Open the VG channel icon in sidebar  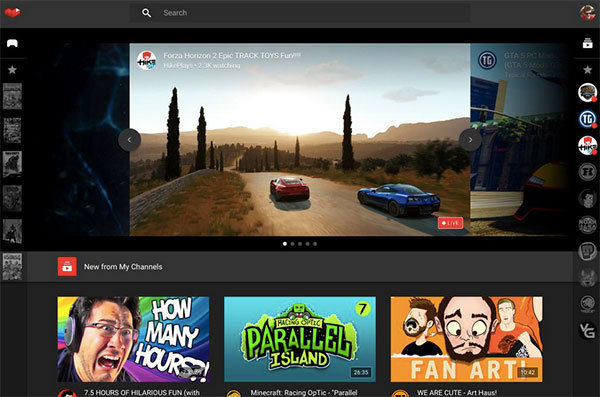tap(587, 330)
